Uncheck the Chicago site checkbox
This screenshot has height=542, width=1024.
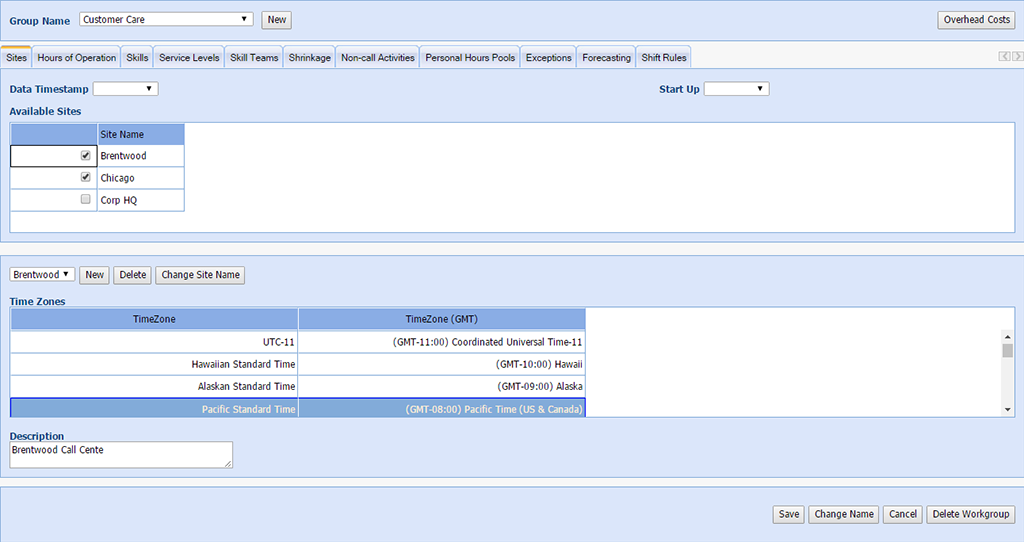click(x=86, y=178)
